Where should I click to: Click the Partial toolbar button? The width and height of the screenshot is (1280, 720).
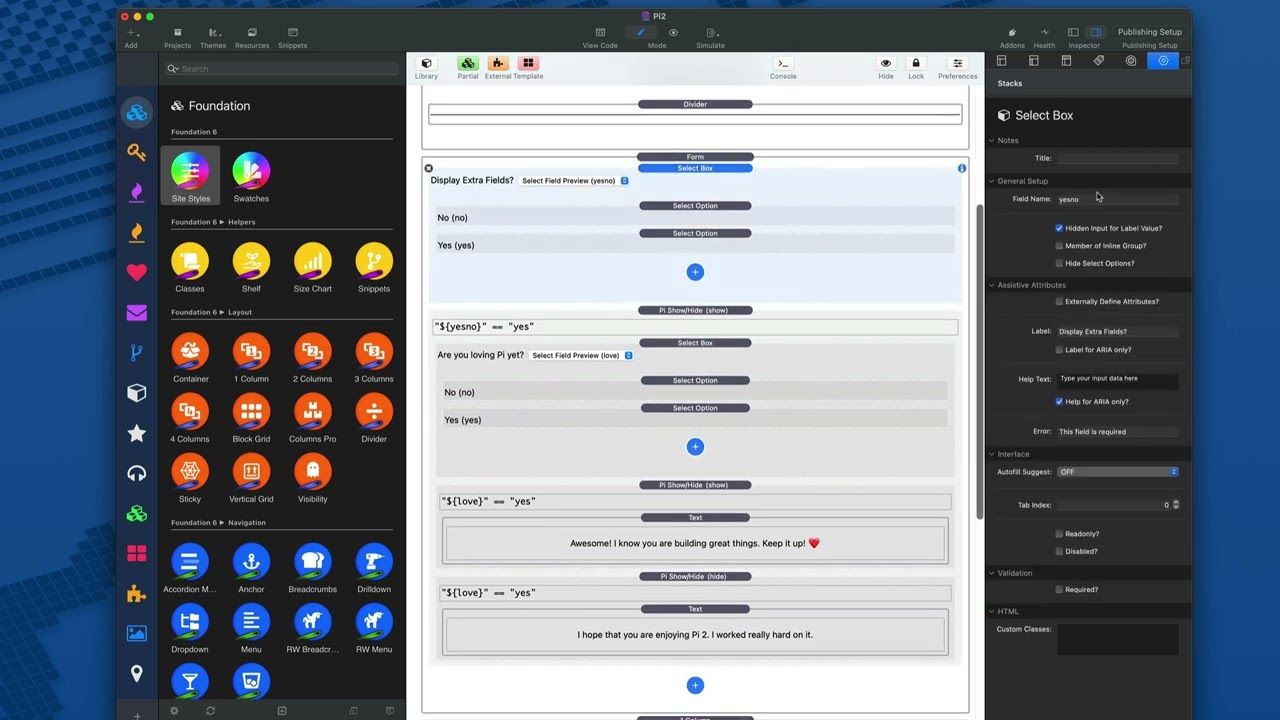[x=468, y=67]
